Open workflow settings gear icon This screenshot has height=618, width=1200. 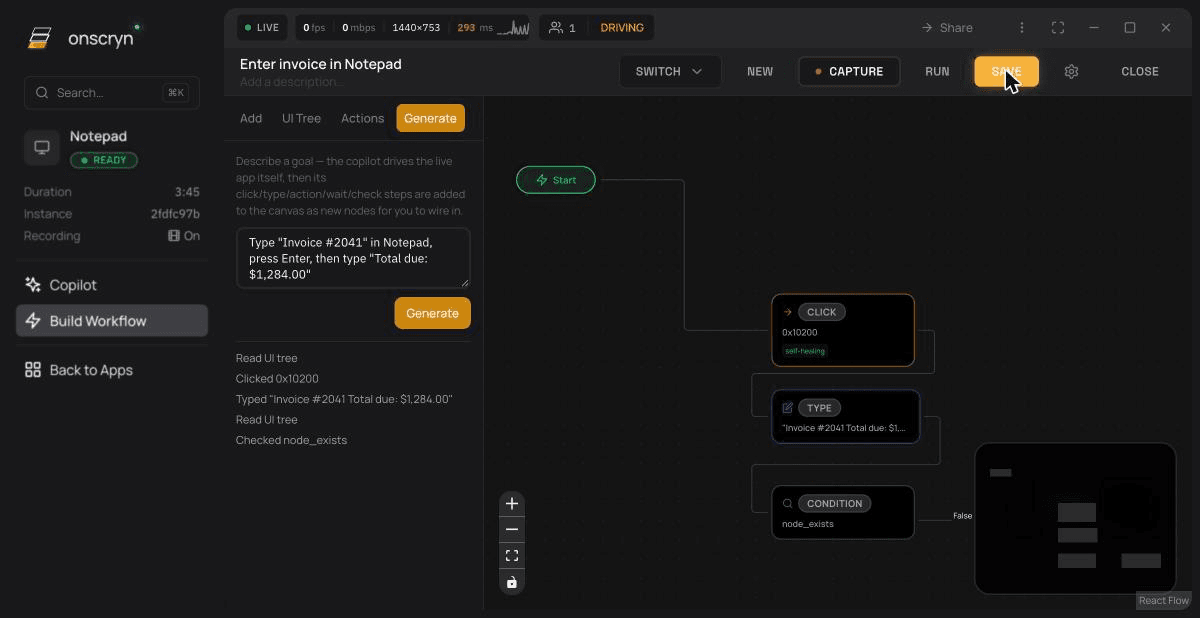pos(1072,72)
